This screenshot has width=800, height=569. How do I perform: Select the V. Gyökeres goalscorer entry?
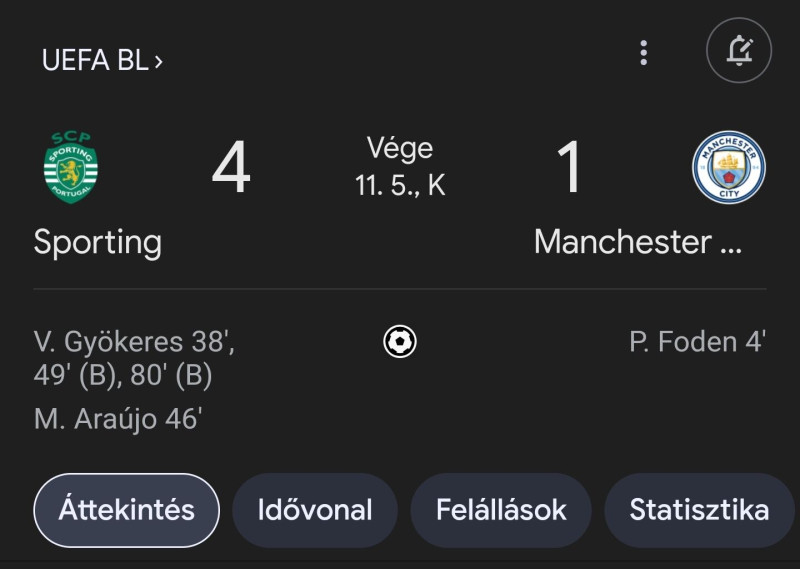134,358
